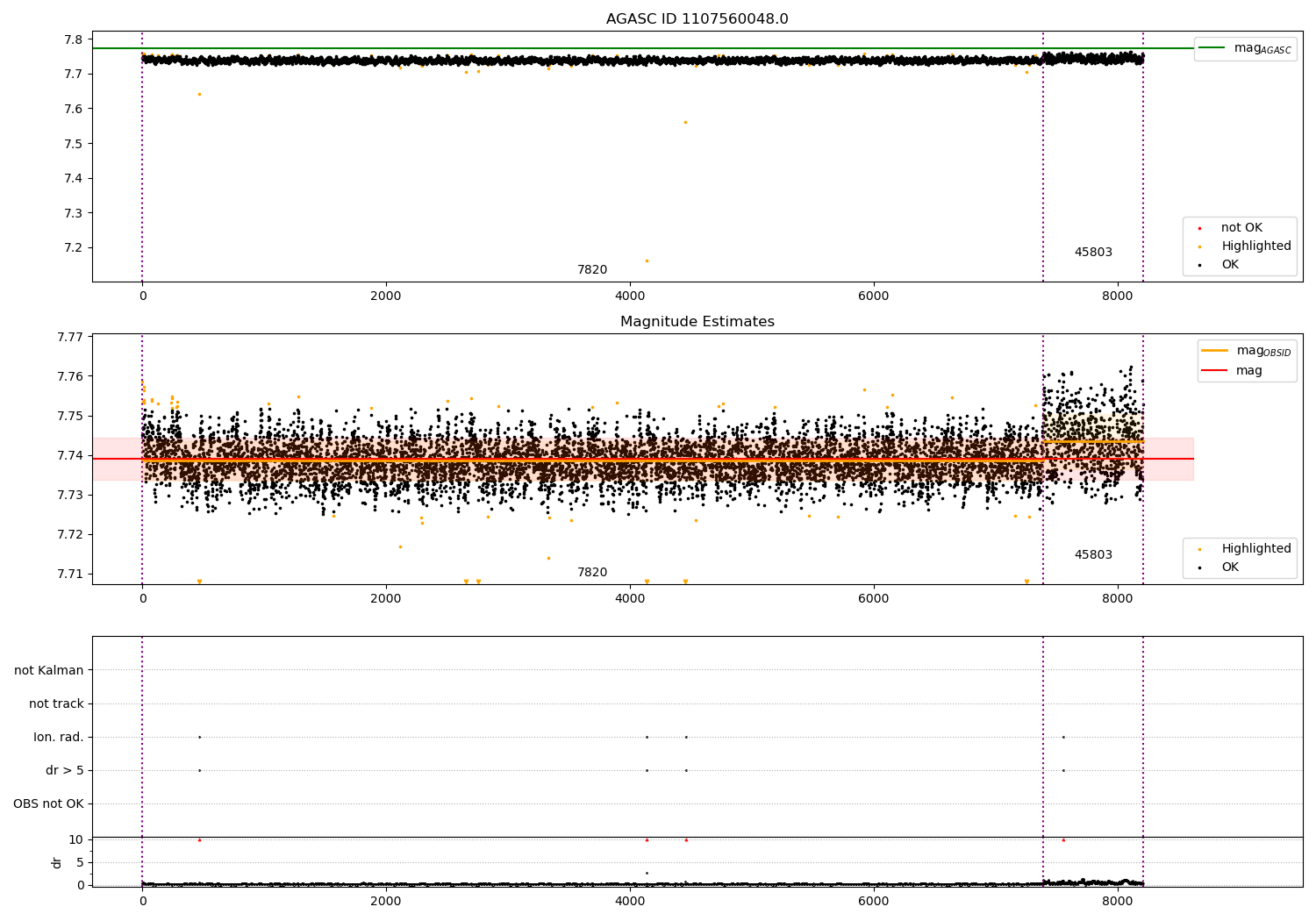Image resolution: width=1316 pixels, height=921 pixels.
Task: Click the "7.72" y-axis tick label
Action: click(x=70, y=534)
